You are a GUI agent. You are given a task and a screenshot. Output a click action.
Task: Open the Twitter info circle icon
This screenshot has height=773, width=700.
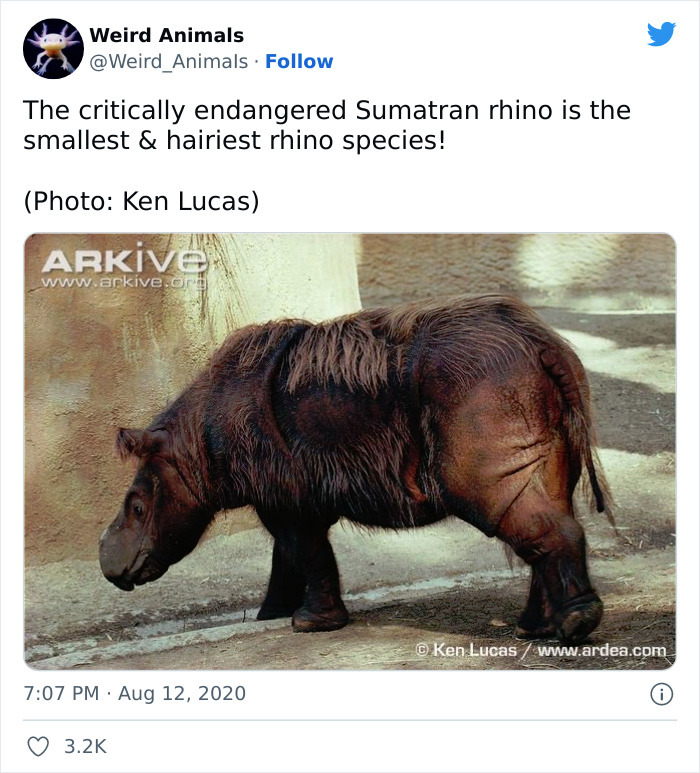(660, 694)
